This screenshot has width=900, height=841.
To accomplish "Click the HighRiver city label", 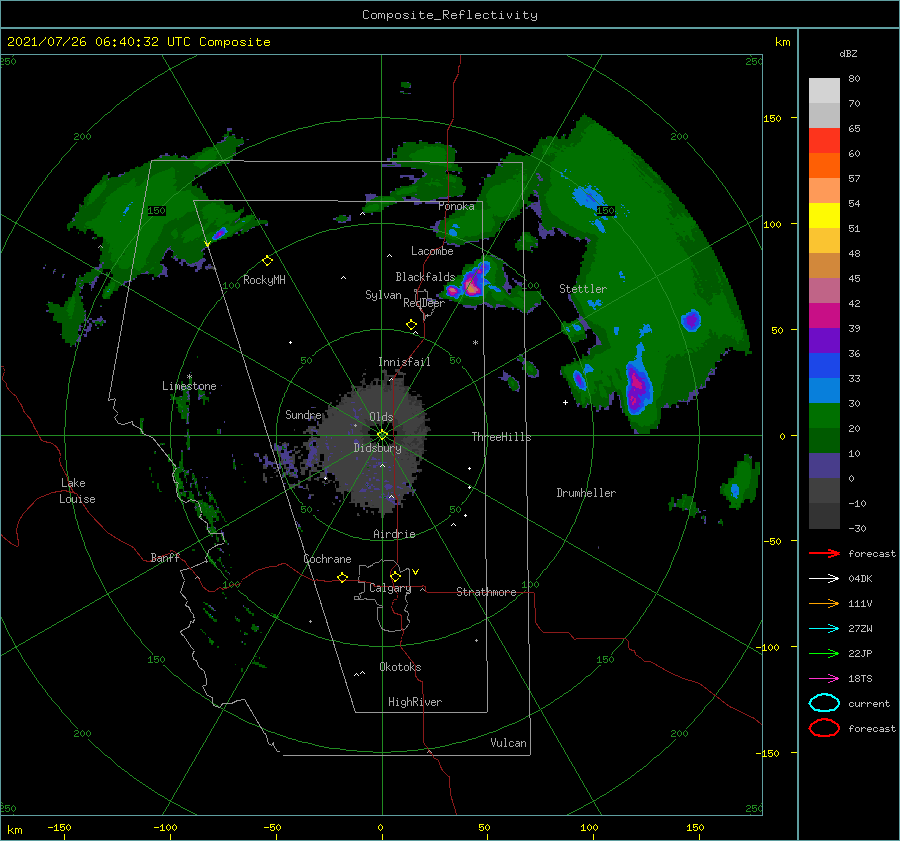I will coord(415,702).
